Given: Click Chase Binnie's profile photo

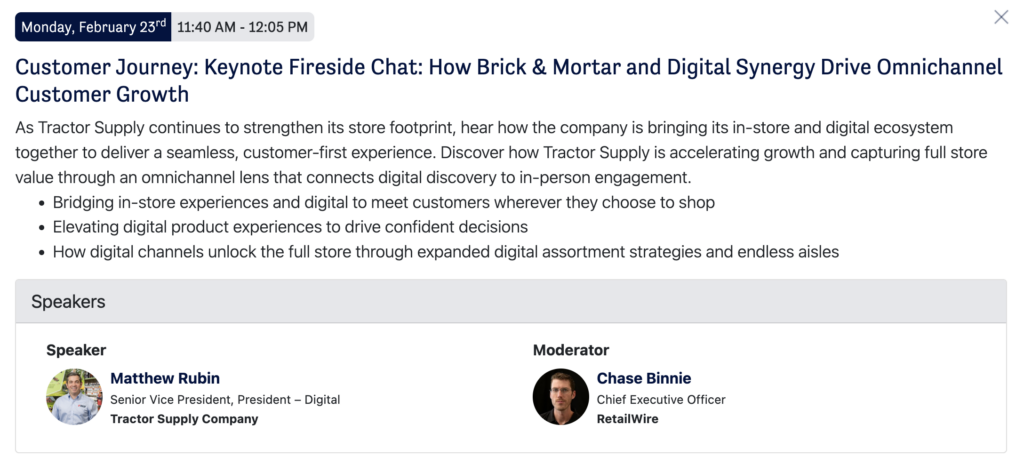Looking at the screenshot, I should pyautogui.click(x=561, y=397).
